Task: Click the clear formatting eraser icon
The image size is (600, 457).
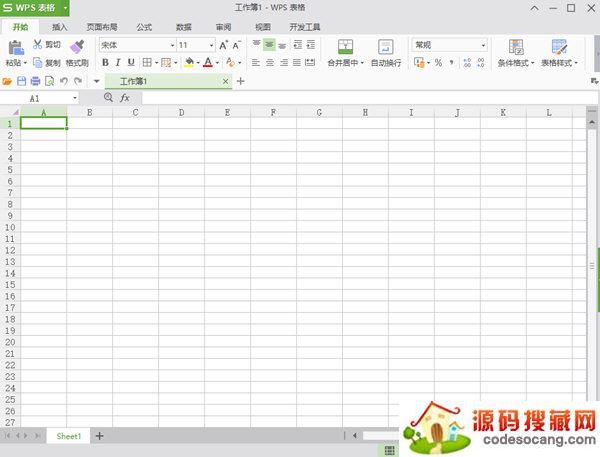Action: click(230, 62)
